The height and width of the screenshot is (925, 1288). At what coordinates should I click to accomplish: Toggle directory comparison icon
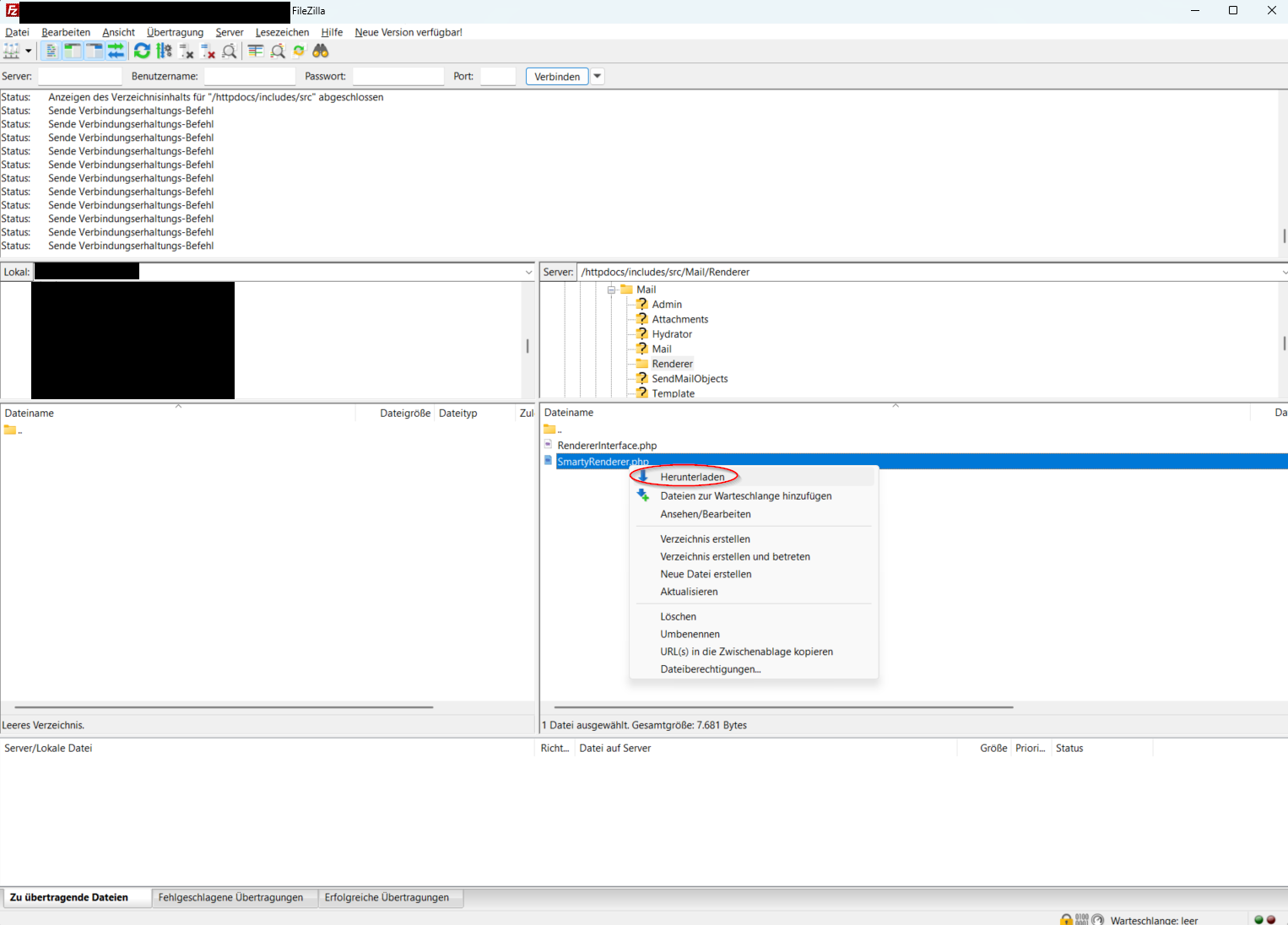tap(278, 51)
